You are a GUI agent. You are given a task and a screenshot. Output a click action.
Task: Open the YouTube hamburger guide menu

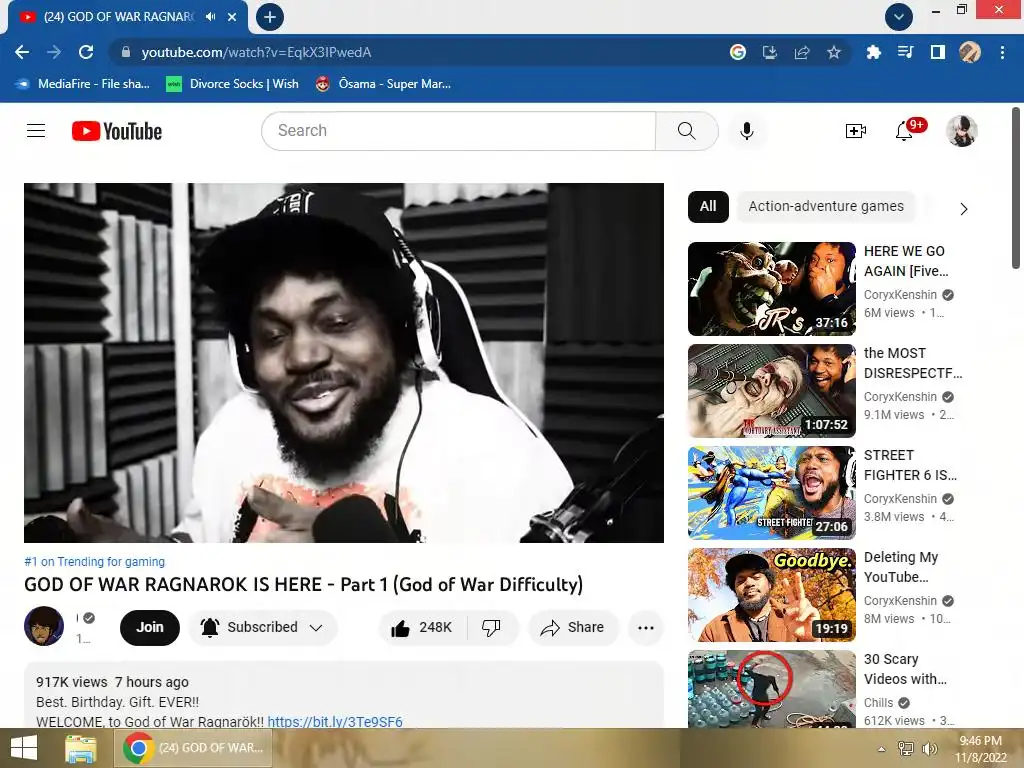[x=36, y=131]
